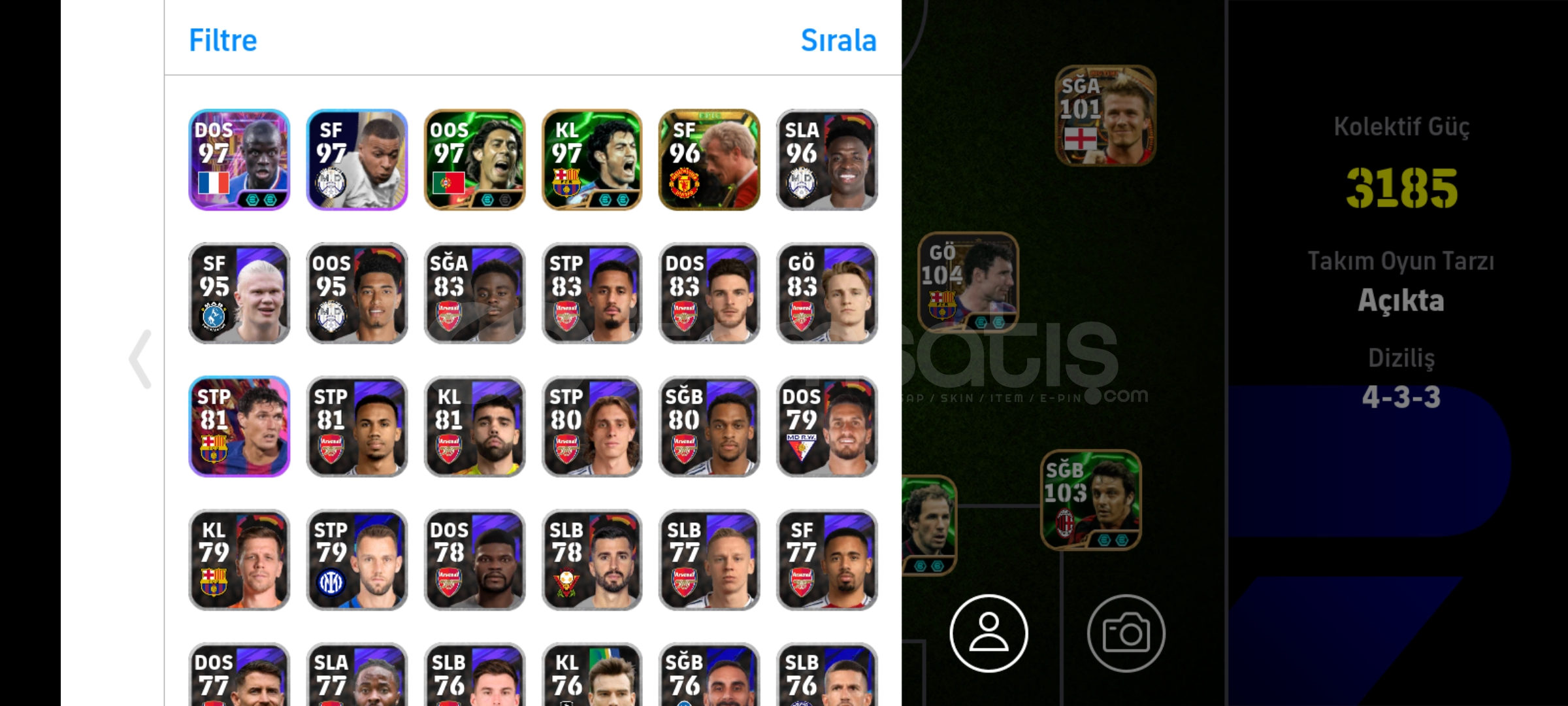Select the DOS 79 MD RW card

[827, 426]
